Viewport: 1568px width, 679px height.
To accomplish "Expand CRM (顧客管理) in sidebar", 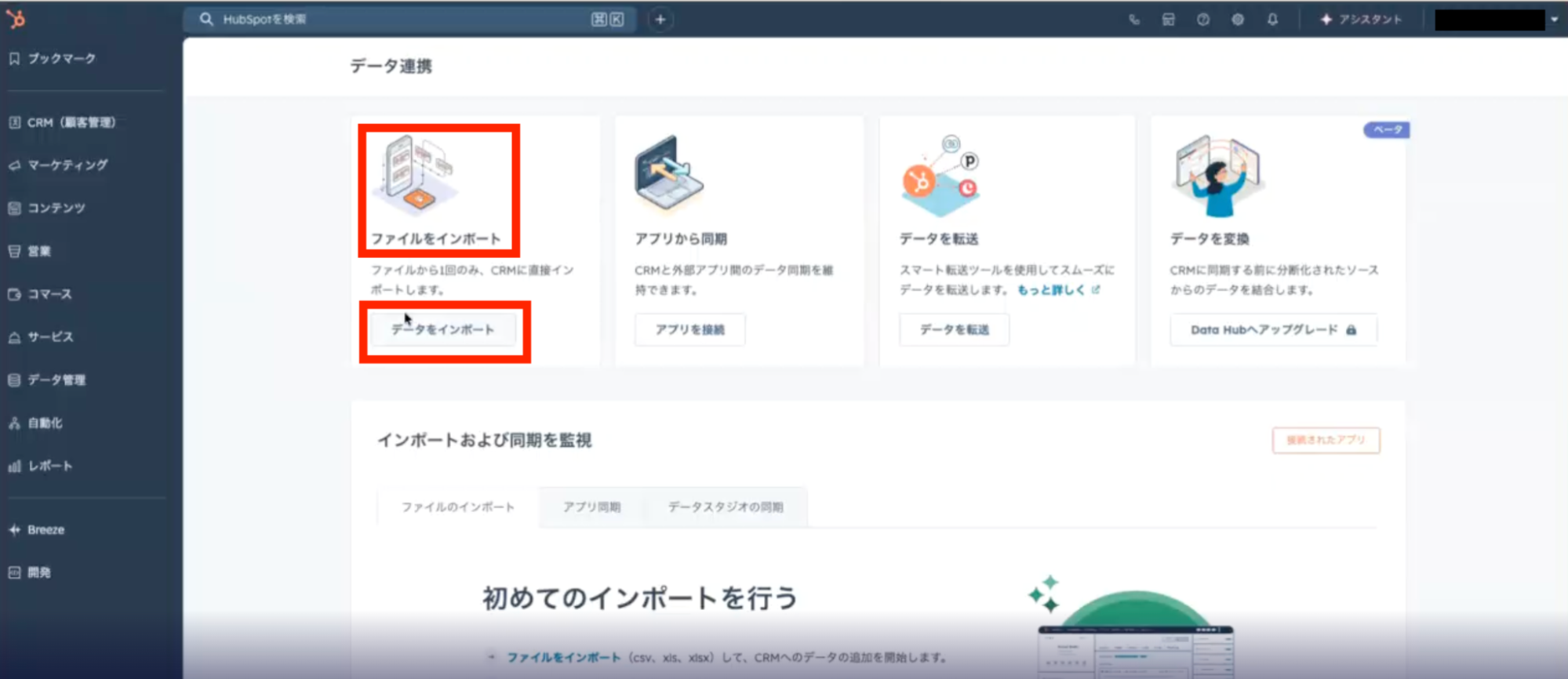I will 71,122.
